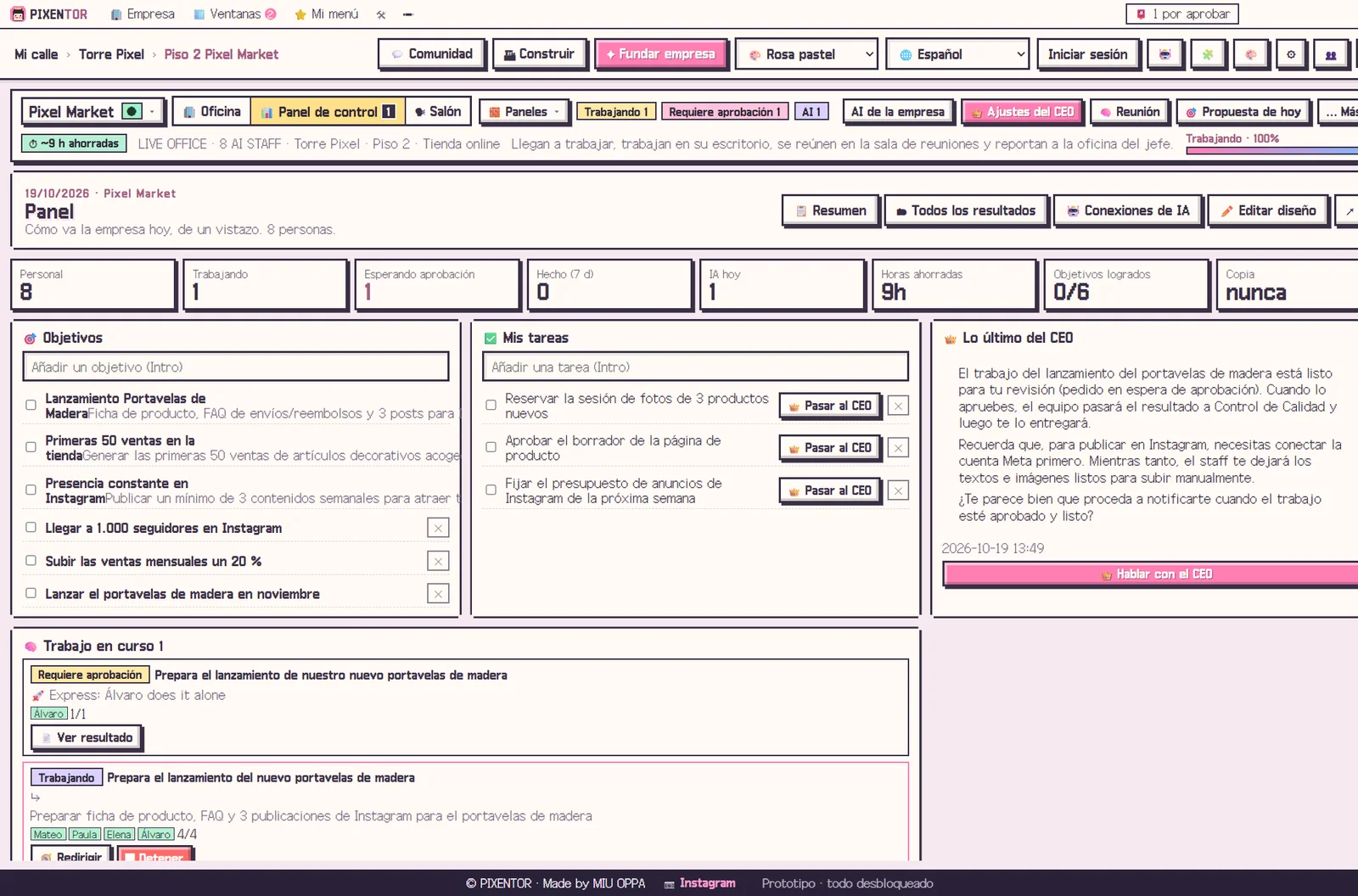Click 'Hablar con el CEO' button

1152,574
